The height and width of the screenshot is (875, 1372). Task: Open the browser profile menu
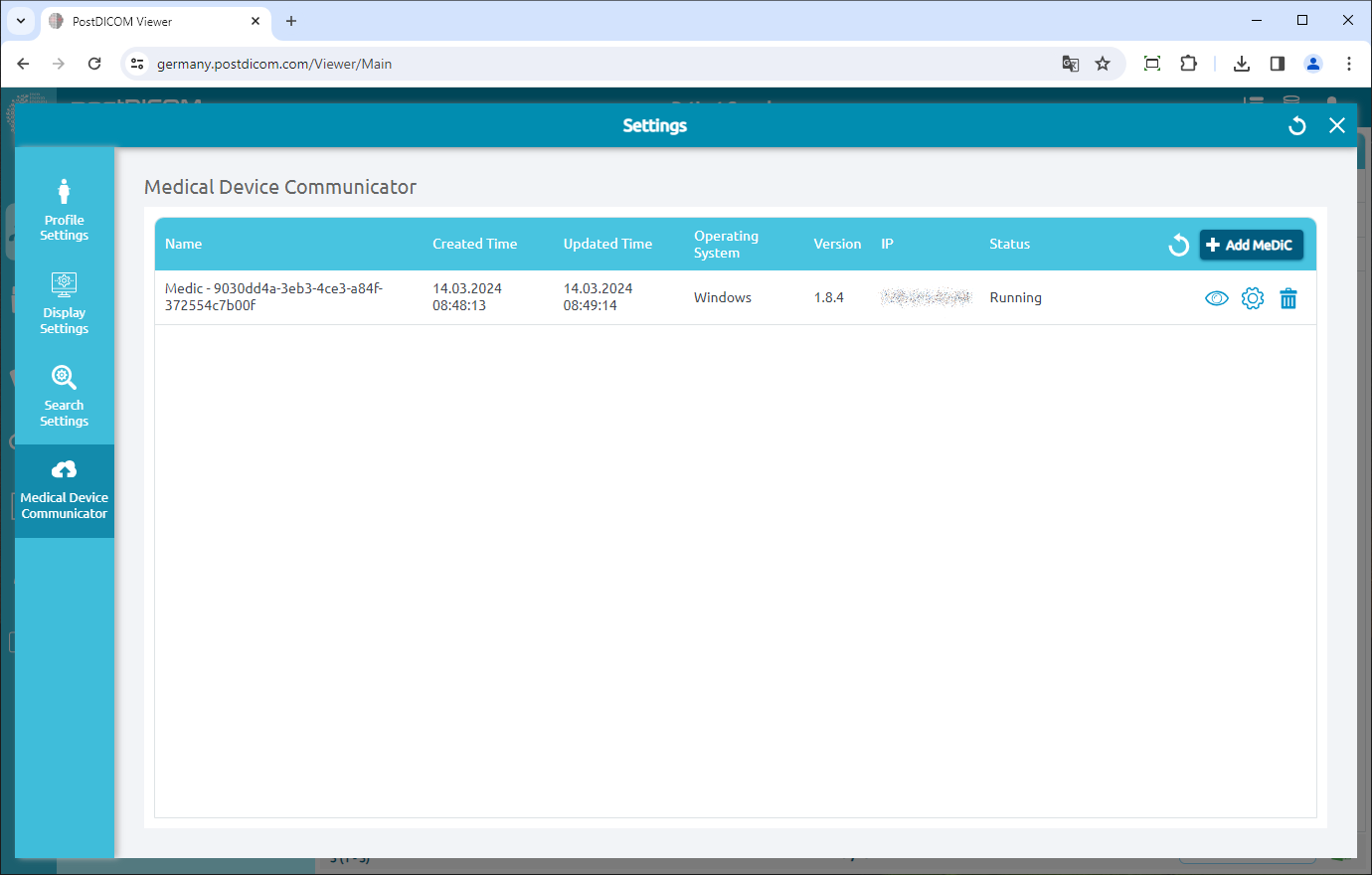[1312, 63]
